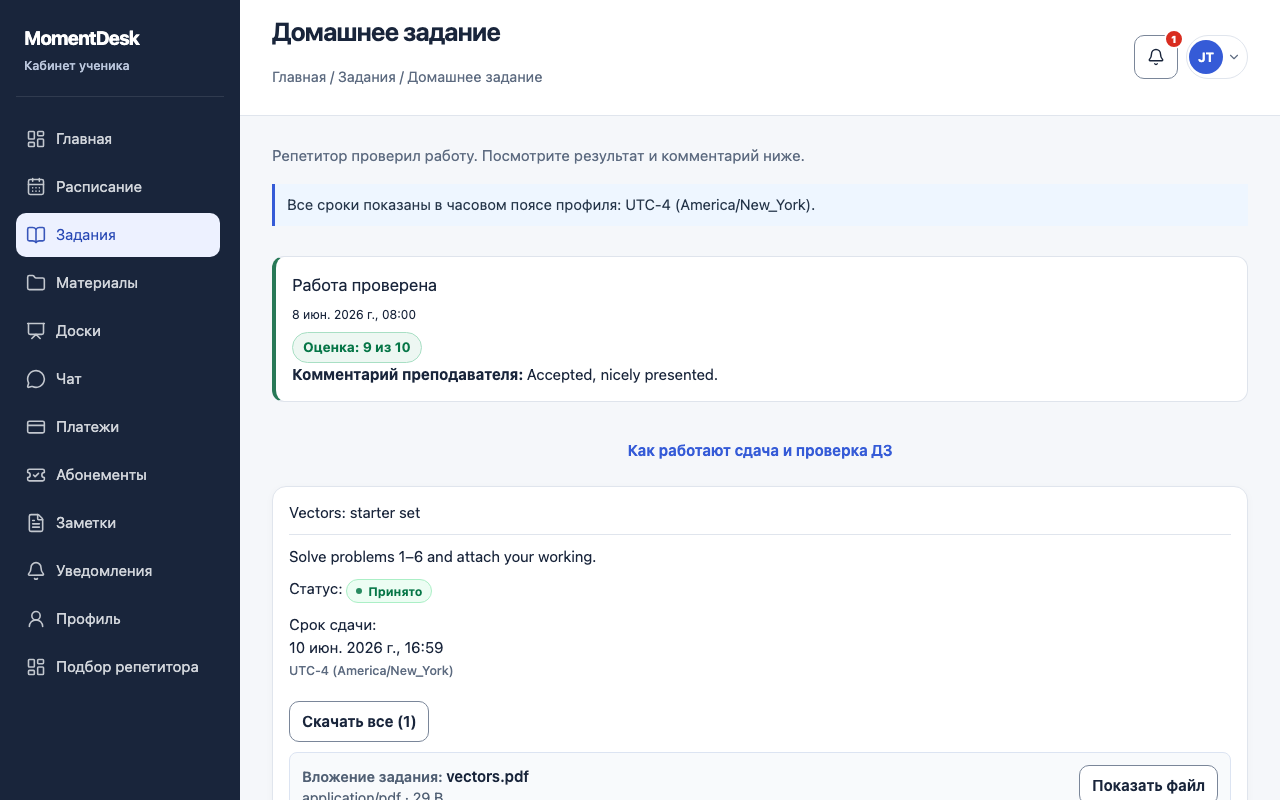Click Solve problems 1–6 task description
This screenshot has height=800, width=1280.
pyautogui.click(x=442, y=557)
